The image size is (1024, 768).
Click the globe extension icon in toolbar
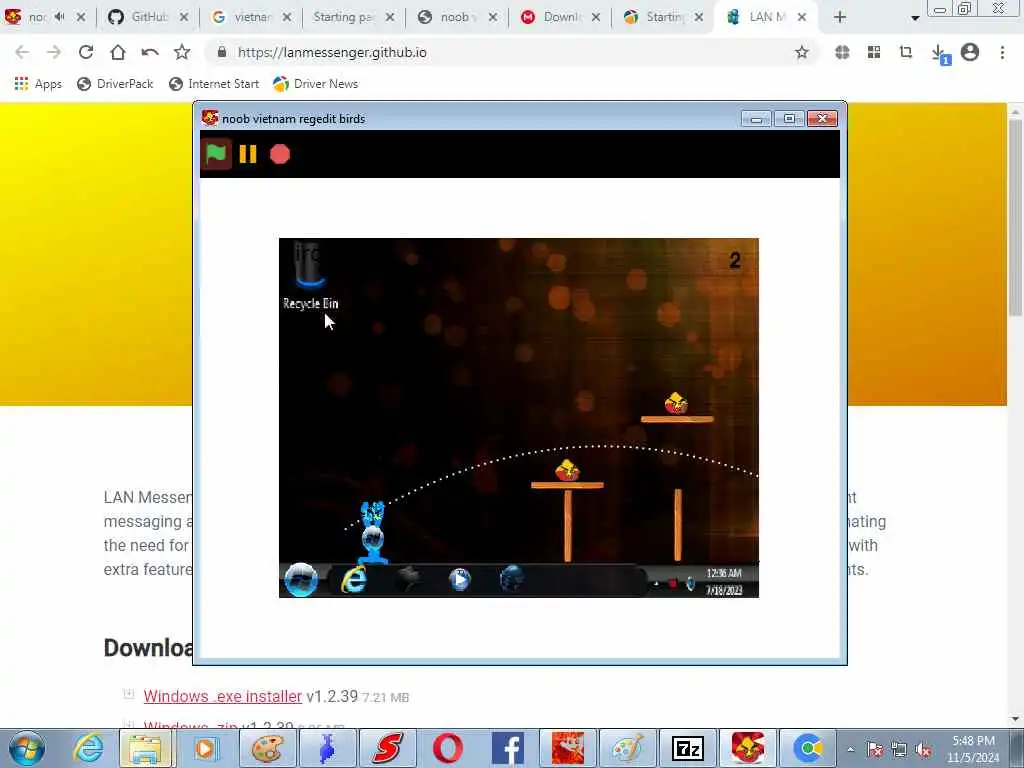[x=842, y=52]
